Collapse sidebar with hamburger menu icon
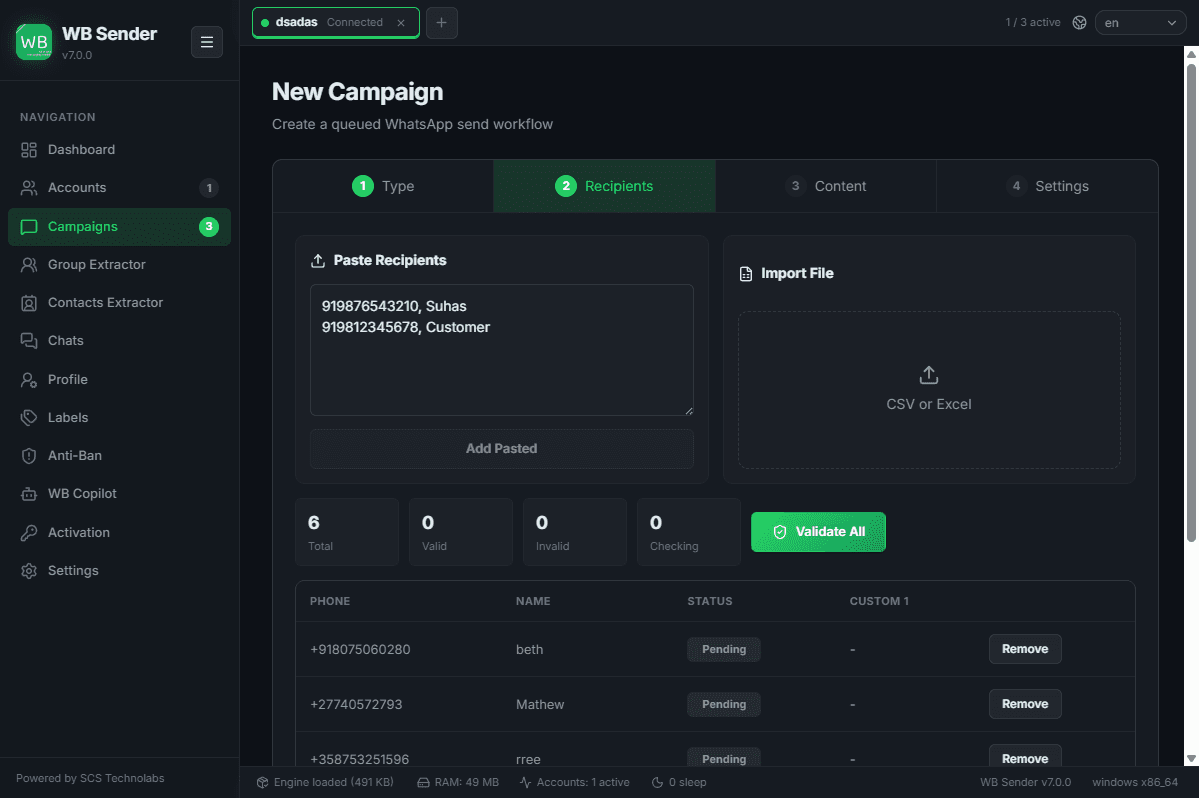 [x=206, y=42]
